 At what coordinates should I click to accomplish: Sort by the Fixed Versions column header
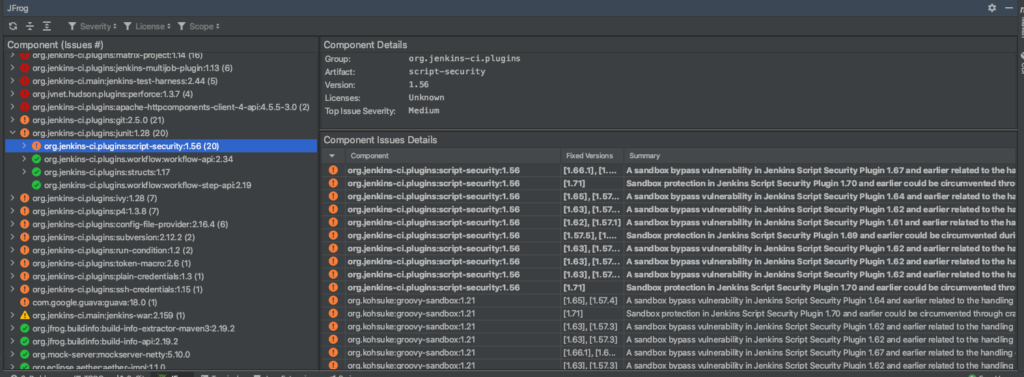click(591, 156)
